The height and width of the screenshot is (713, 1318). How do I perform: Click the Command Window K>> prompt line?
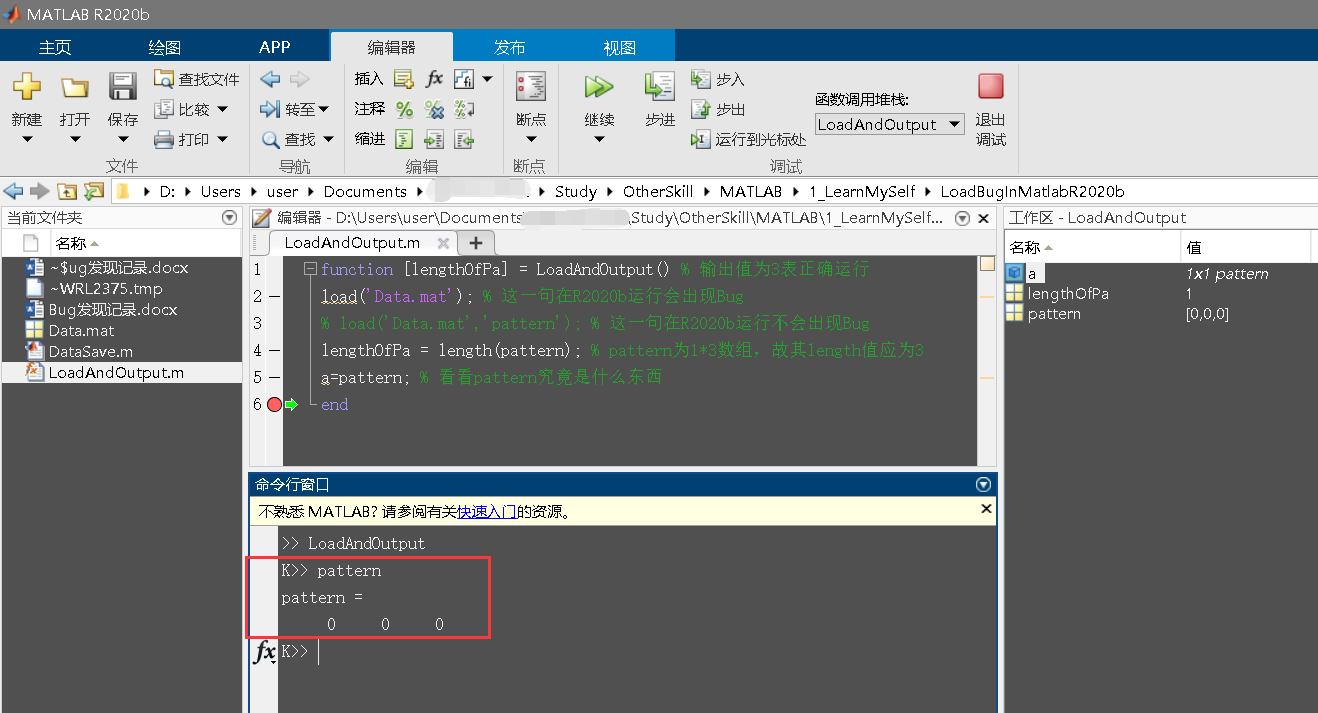(x=638, y=651)
